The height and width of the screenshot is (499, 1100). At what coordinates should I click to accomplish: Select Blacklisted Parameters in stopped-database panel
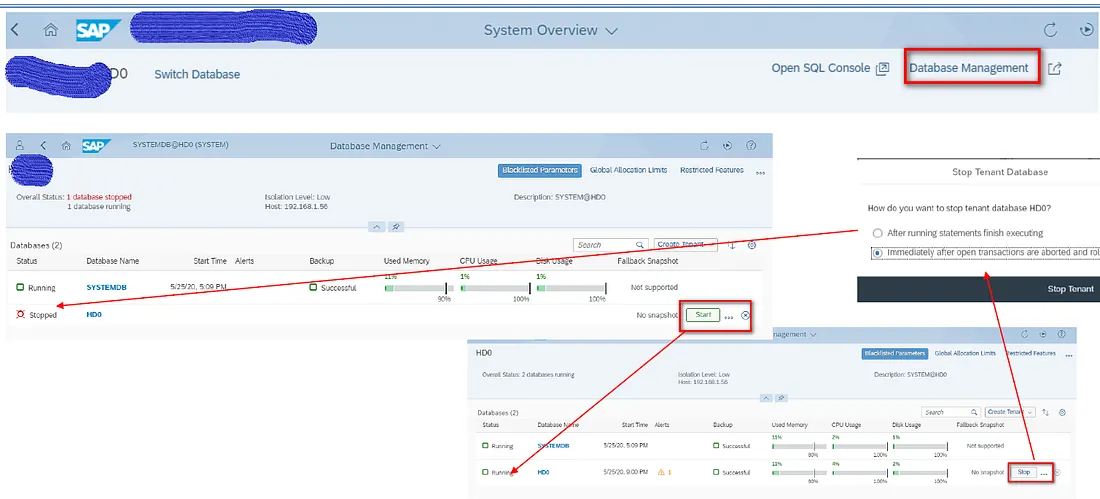click(540, 170)
